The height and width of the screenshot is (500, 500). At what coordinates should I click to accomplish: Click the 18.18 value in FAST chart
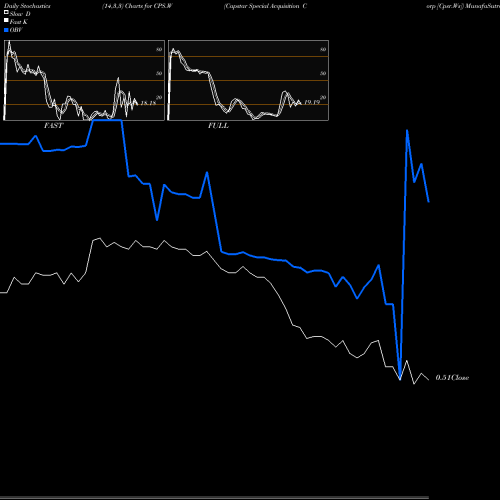pyautogui.click(x=148, y=103)
